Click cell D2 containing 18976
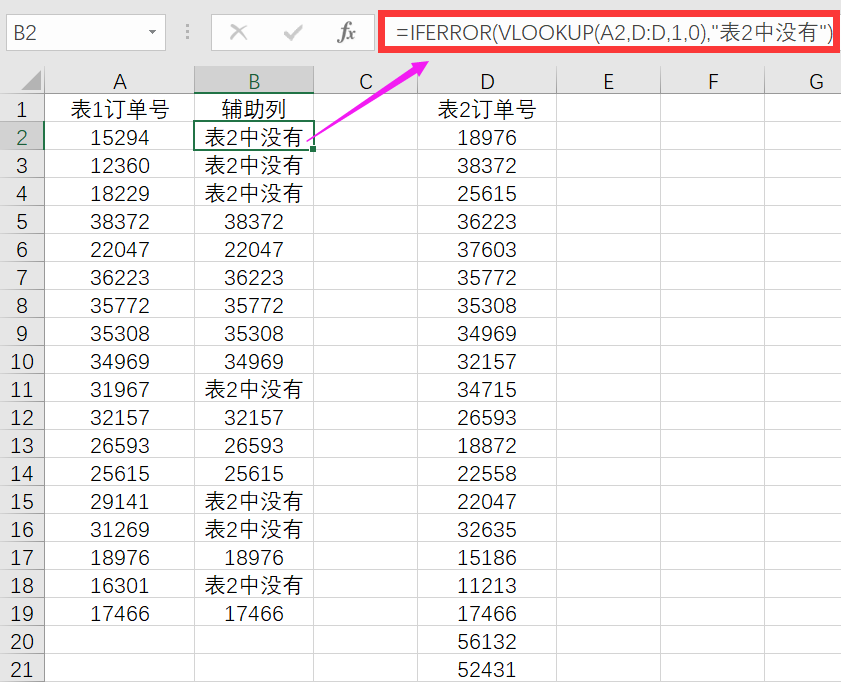 click(x=487, y=137)
